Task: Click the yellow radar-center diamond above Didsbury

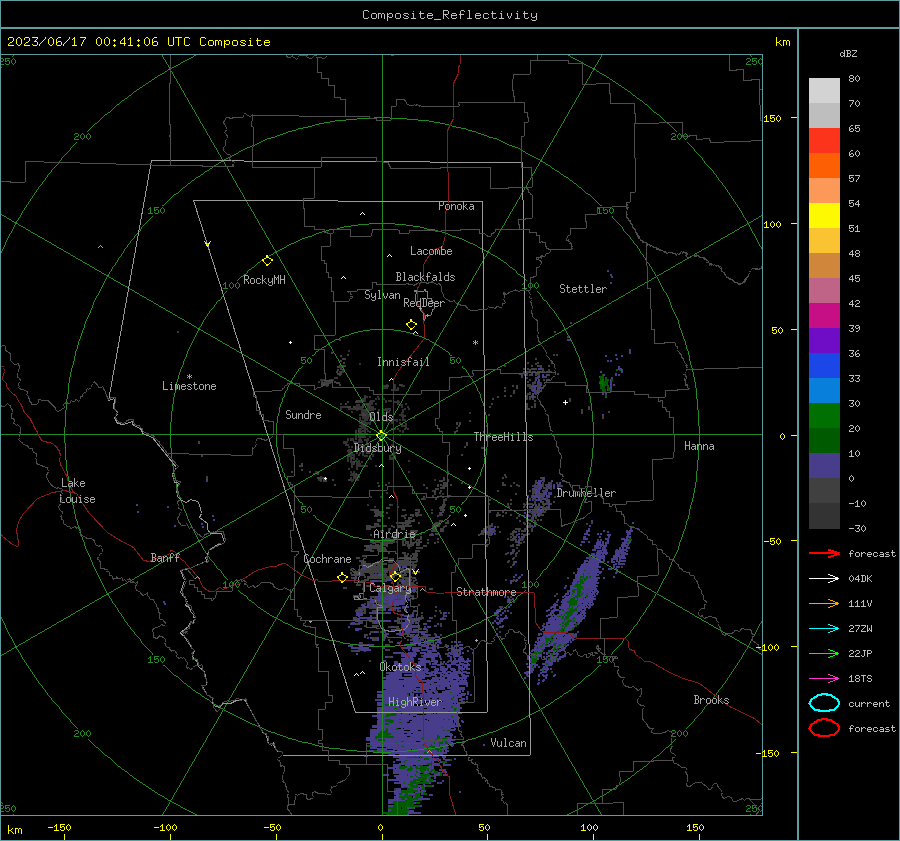Action: [381, 436]
